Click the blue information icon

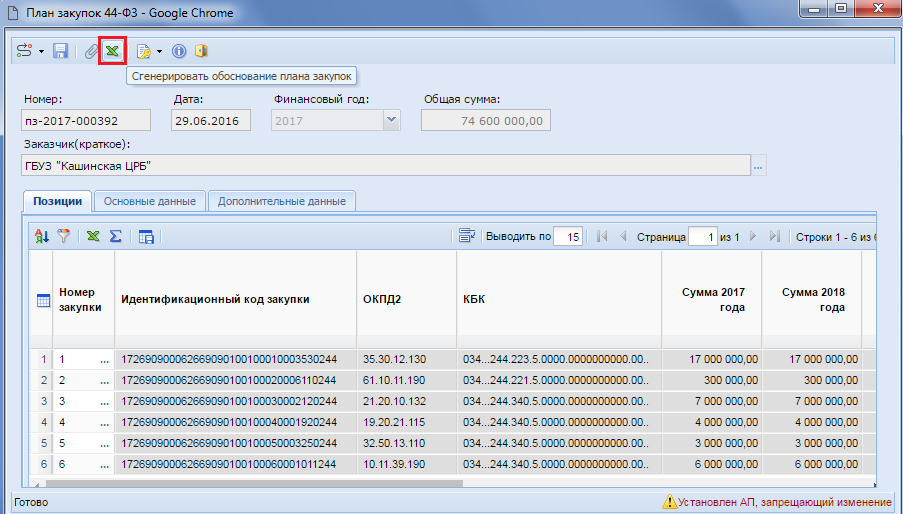coord(179,51)
